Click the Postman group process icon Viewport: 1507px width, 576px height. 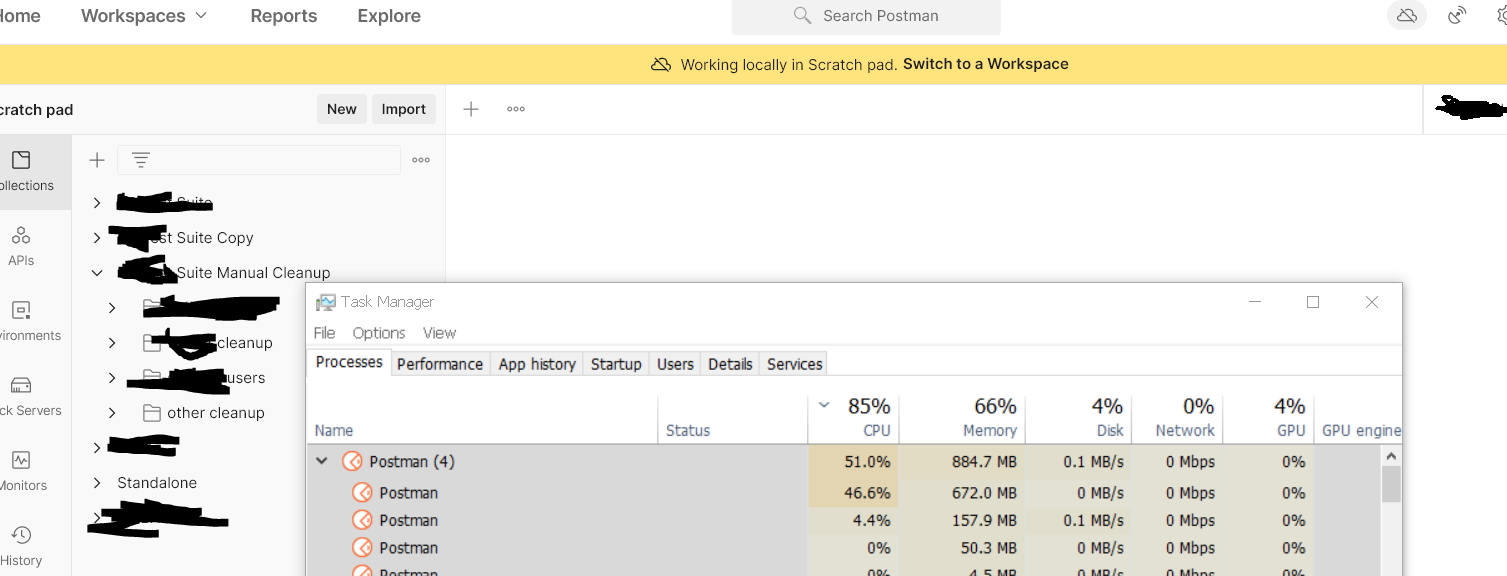352,461
